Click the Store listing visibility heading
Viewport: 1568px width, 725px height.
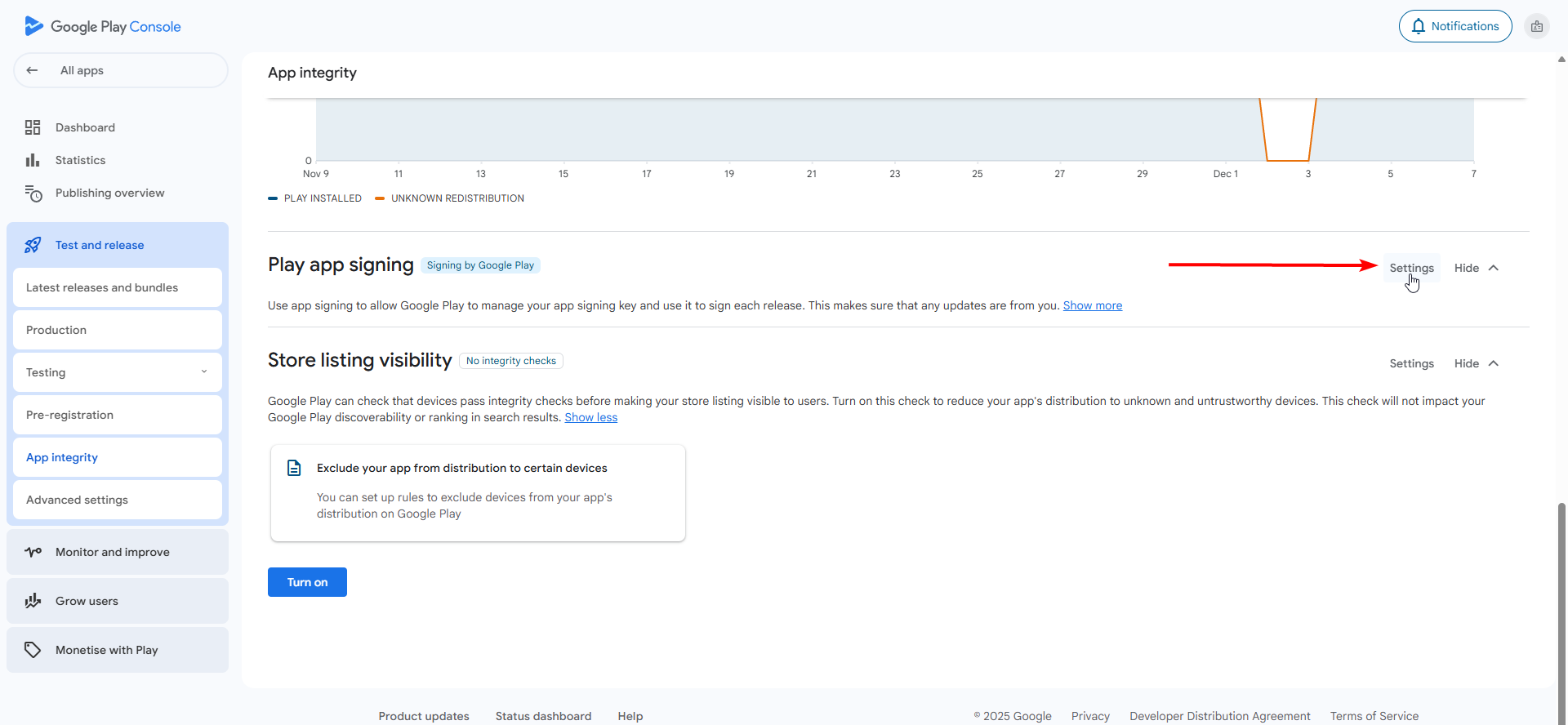click(360, 360)
